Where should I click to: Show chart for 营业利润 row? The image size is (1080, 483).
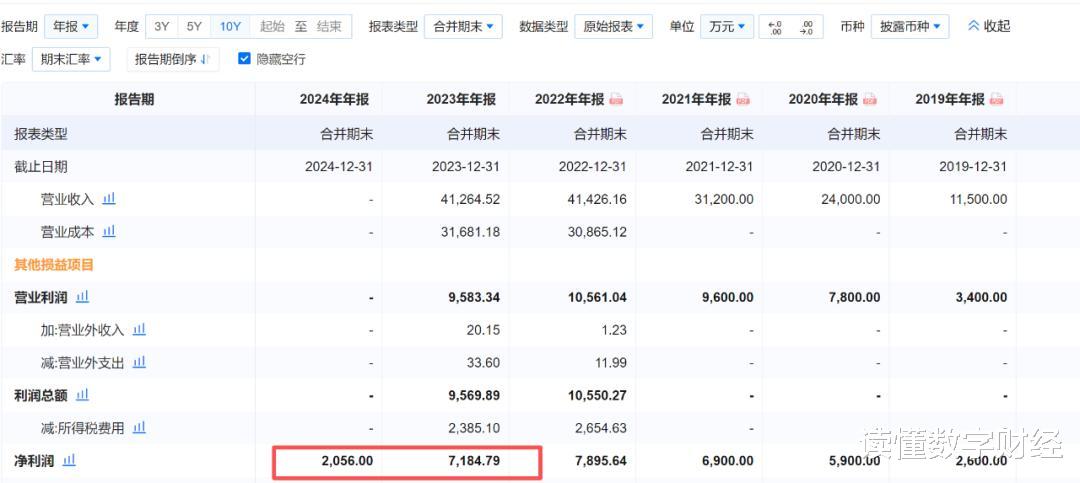(x=82, y=297)
